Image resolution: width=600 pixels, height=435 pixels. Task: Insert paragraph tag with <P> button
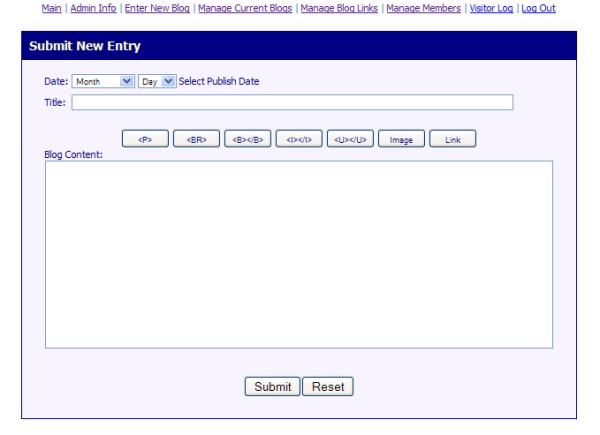[x=145, y=140]
